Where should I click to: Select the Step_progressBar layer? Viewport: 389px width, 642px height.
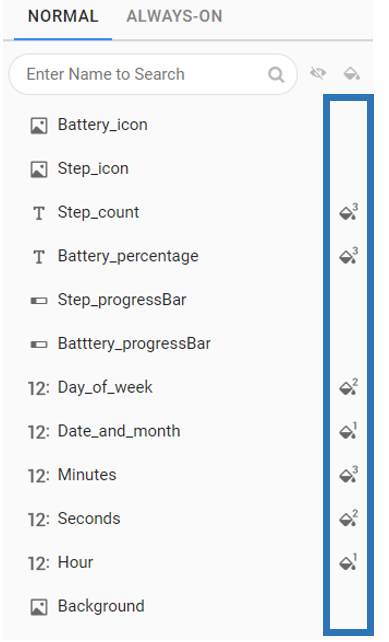[x=164, y=300]
